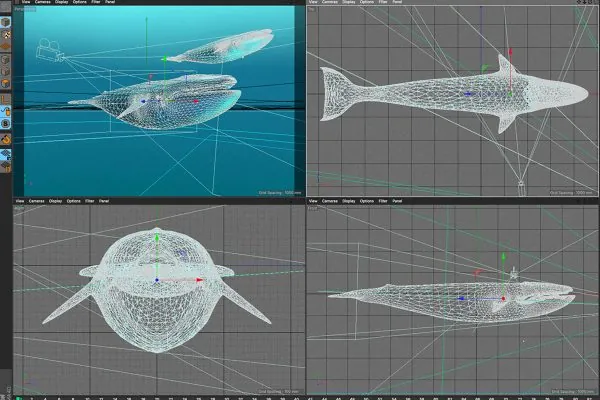
Task: Open View menu in top viewport
Action: point(313,2)
